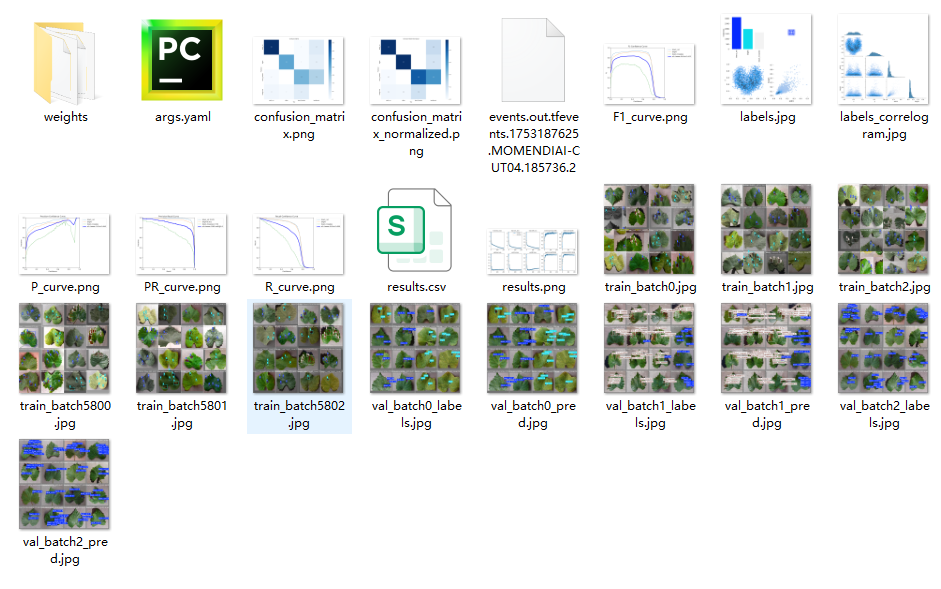941x589 pixels.
Task: Select the val_batch2_pred.jpg thumbnail
Action: coord(64,484)
